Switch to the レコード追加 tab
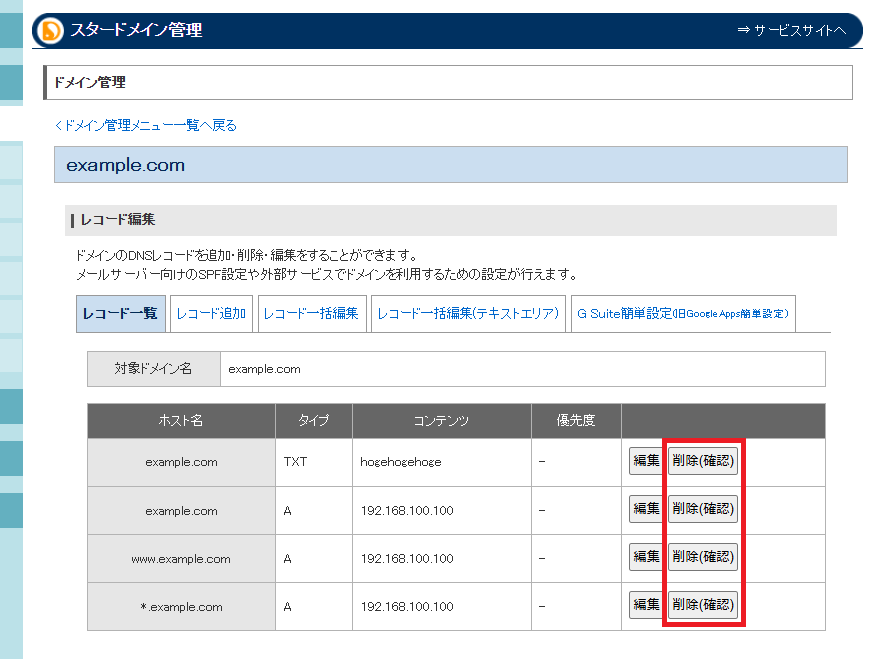This screenshot has width=874, height=659. [211, 314]
